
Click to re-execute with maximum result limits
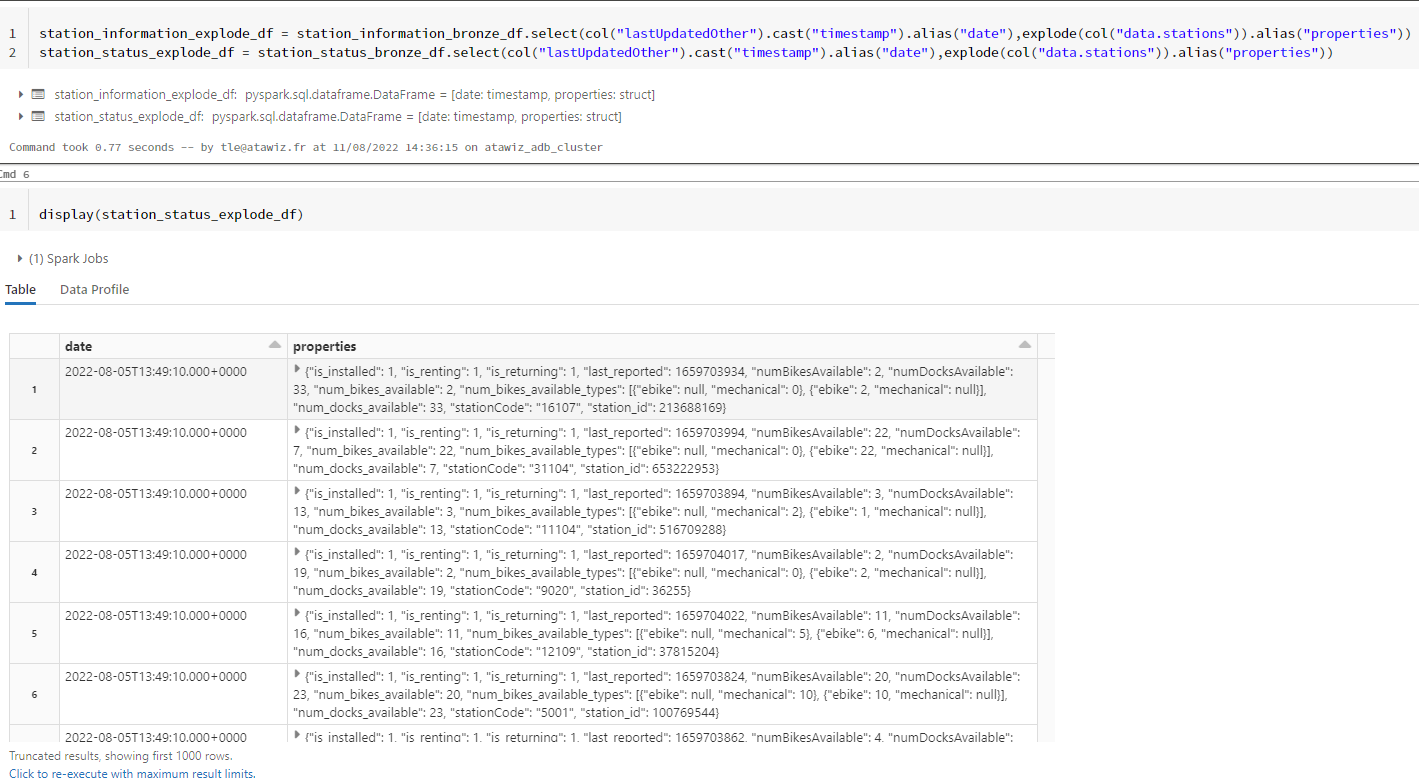[x=132, y=774]
